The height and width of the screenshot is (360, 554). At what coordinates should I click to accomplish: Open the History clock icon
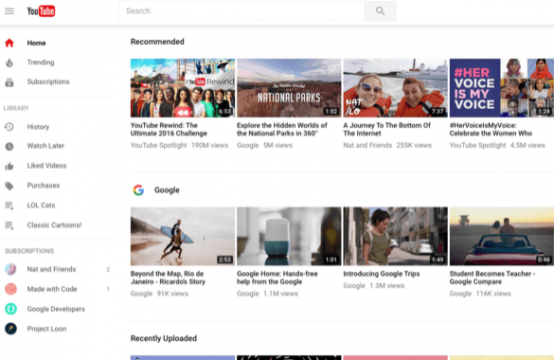(10, 127)
